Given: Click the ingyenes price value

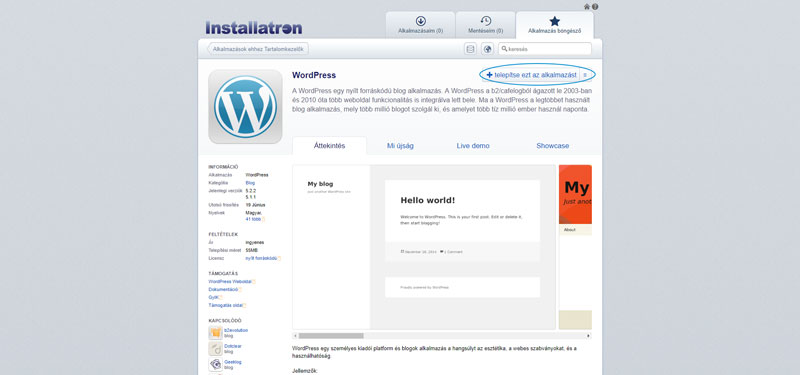Looking at the screenshot, I should (255, 242).
